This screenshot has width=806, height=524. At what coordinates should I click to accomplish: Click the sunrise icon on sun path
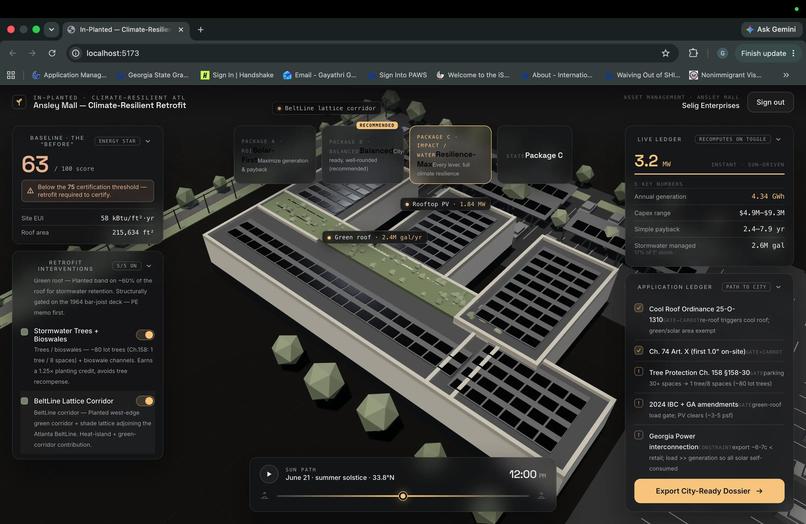coord(265,496)
